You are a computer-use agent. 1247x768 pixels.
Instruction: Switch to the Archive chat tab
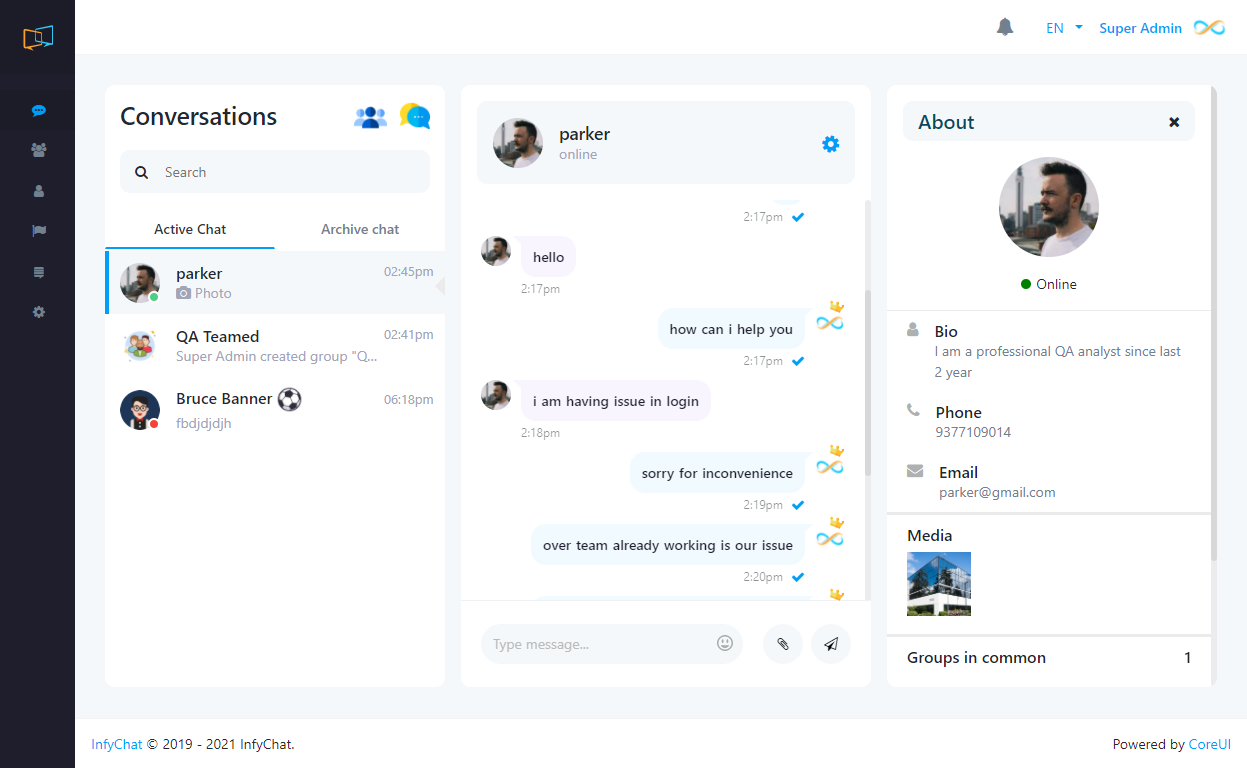tap(360, 229)
